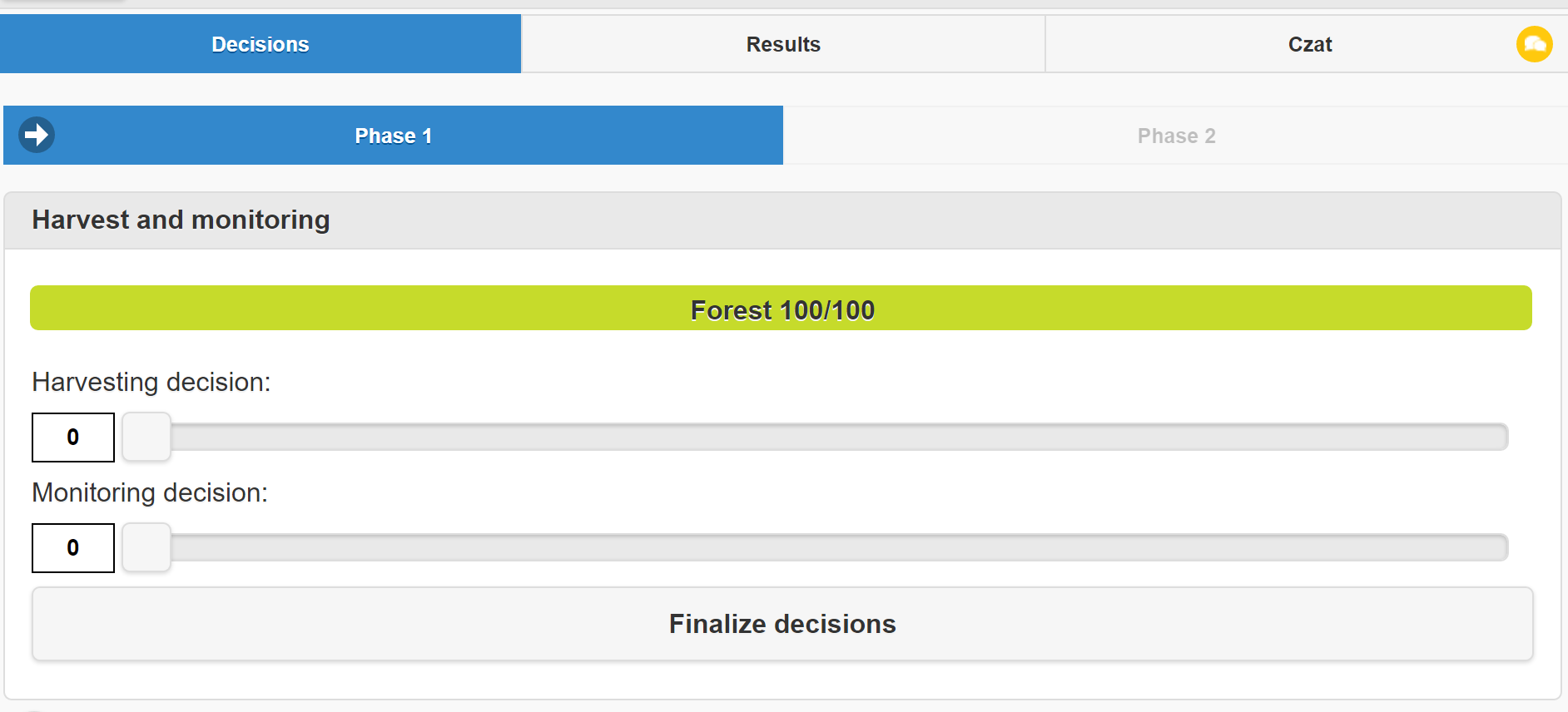Screen dimensions: 1568x712
Task: Click the Harvest and monitoring panel header
Action: [181, 220]
